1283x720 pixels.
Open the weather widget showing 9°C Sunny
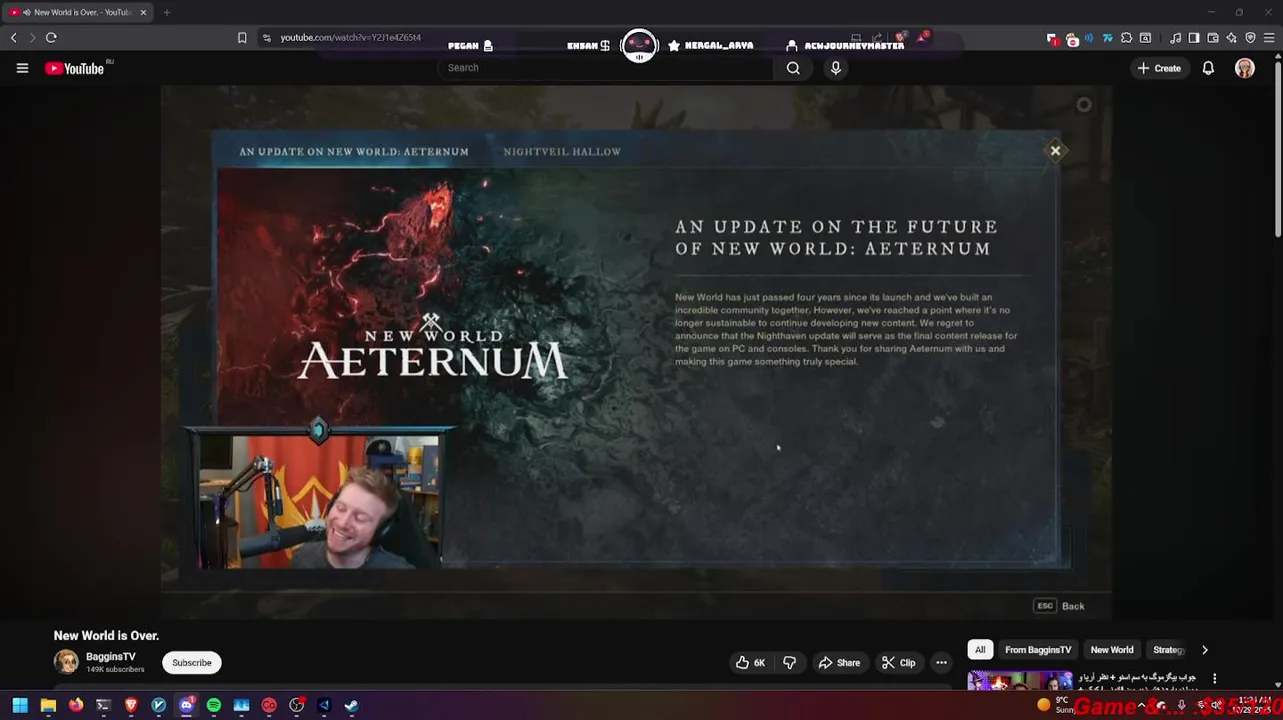[x=1055, y=705]
